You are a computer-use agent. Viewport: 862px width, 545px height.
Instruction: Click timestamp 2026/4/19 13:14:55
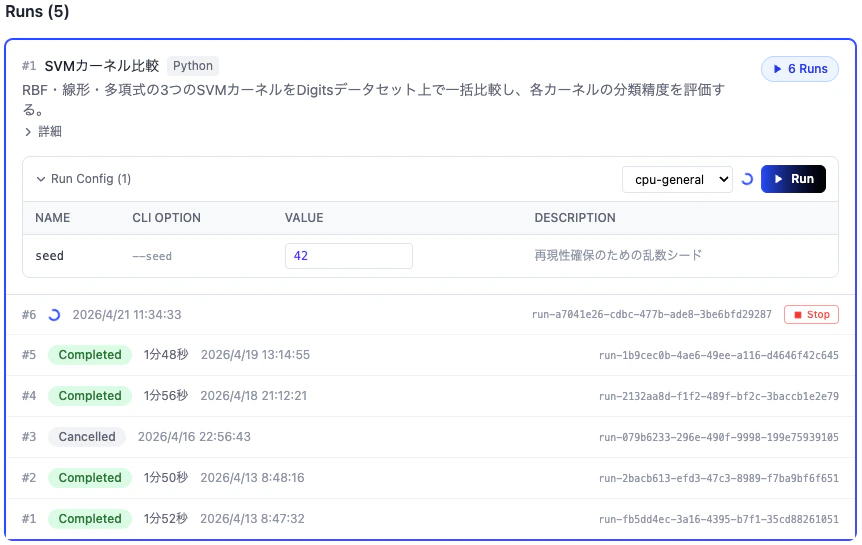click(x=255, y=355)
